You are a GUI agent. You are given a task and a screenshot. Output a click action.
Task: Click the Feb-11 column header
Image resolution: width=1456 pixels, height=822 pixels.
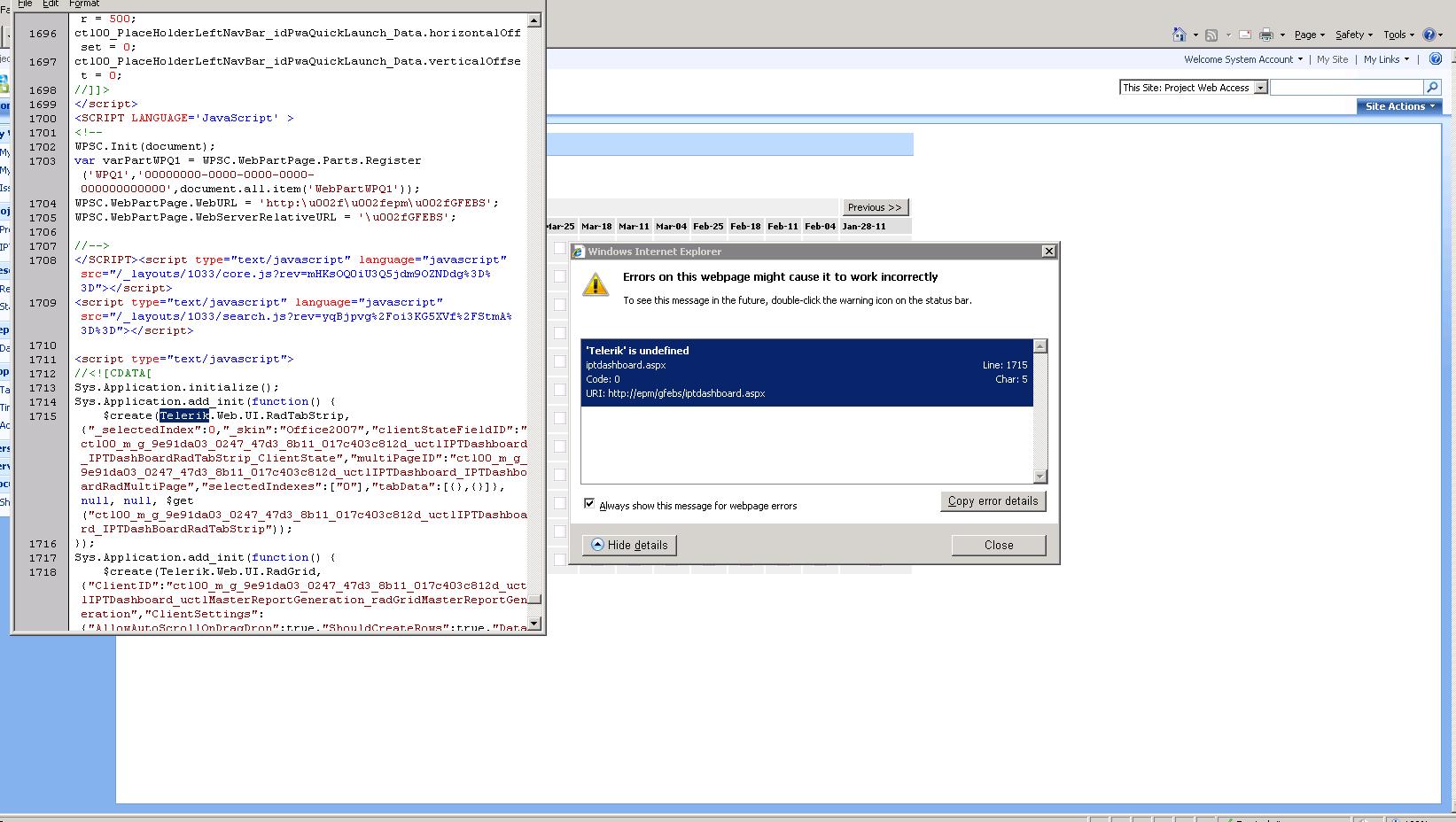[783, 227]
